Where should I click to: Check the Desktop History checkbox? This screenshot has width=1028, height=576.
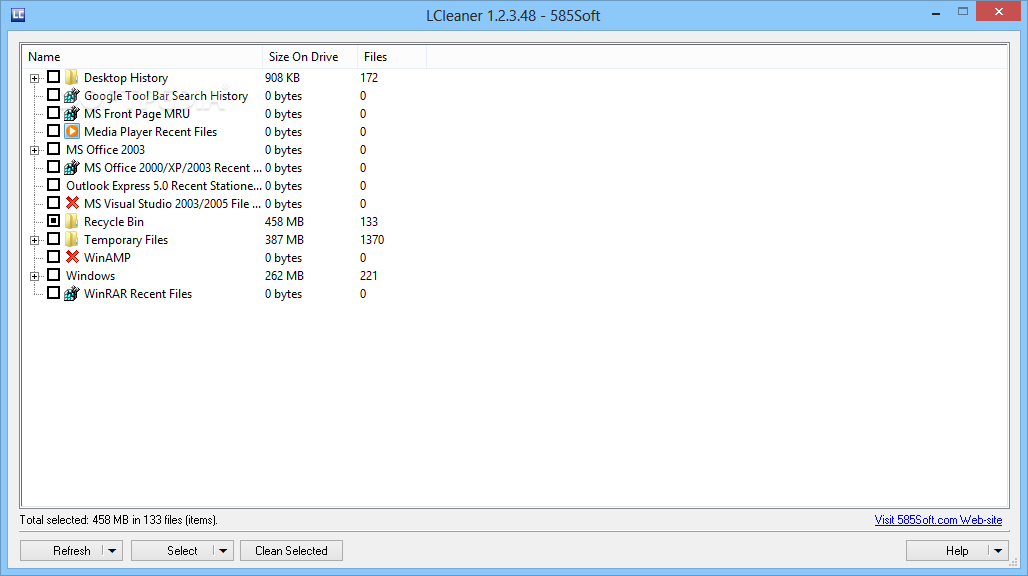click(x=54, y=77)
